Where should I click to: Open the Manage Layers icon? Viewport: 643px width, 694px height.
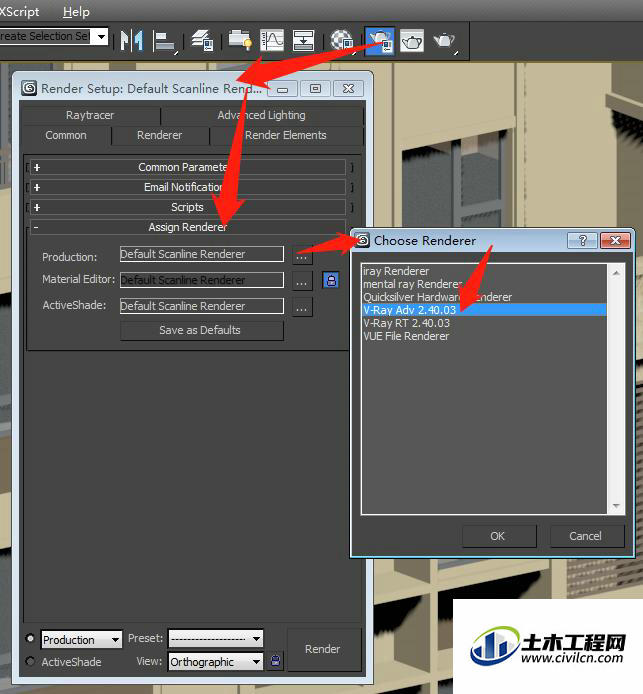[202, 40]
